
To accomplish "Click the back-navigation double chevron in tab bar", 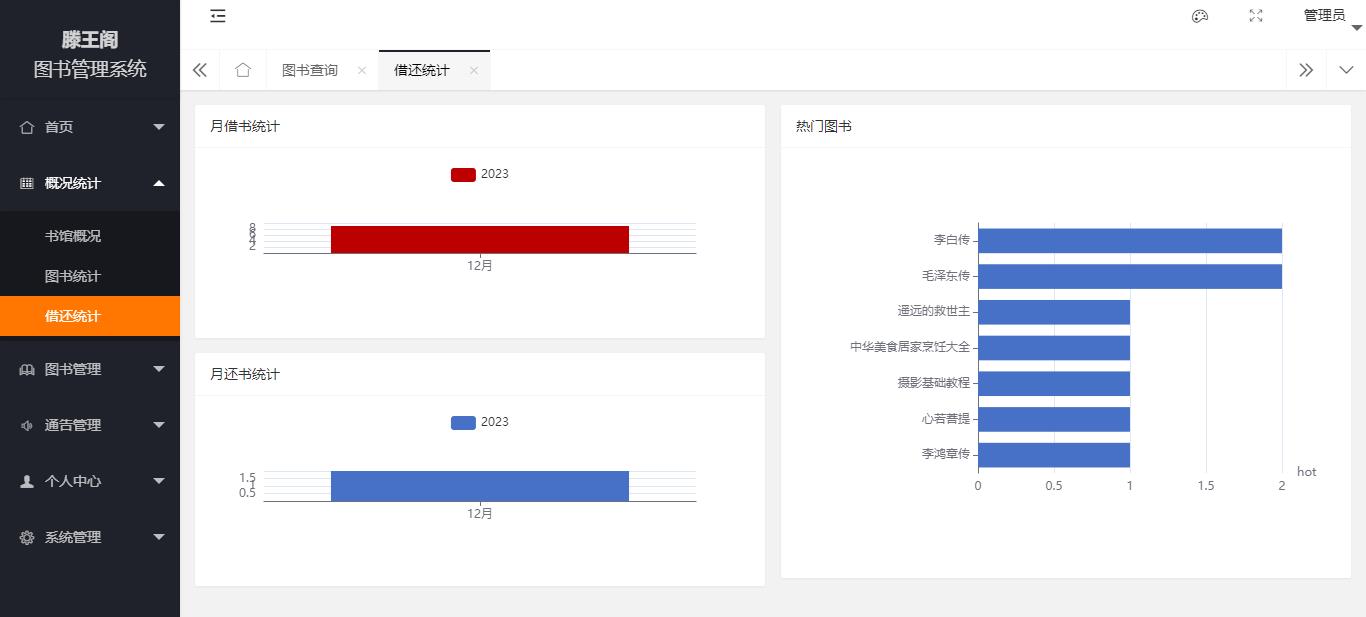I will click(199, 70).
